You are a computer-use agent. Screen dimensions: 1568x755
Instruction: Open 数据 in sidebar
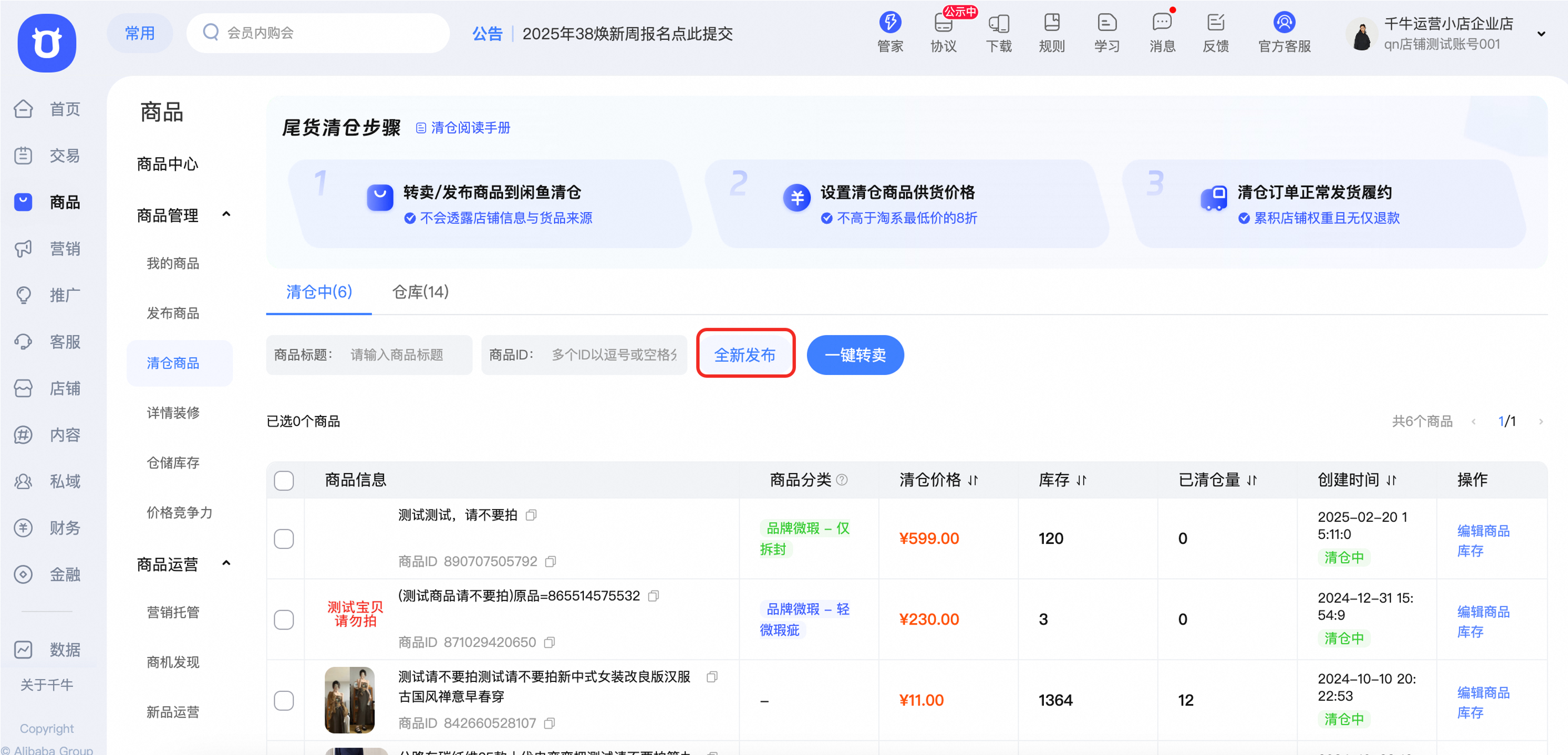point(47,649)
